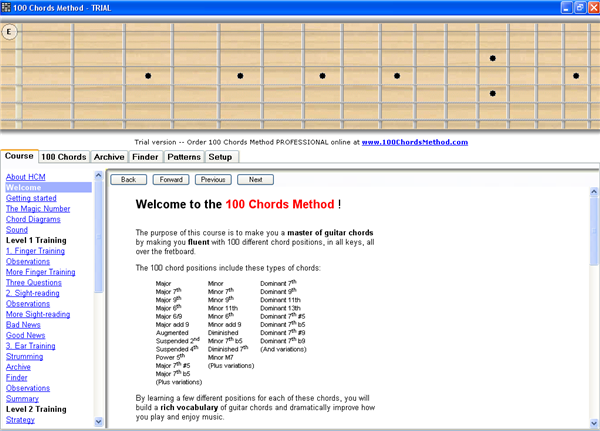Image resolution: width=600 pixels, height=431 pixels.
Task: Click the Back button
Action: (x=129, y=180)
